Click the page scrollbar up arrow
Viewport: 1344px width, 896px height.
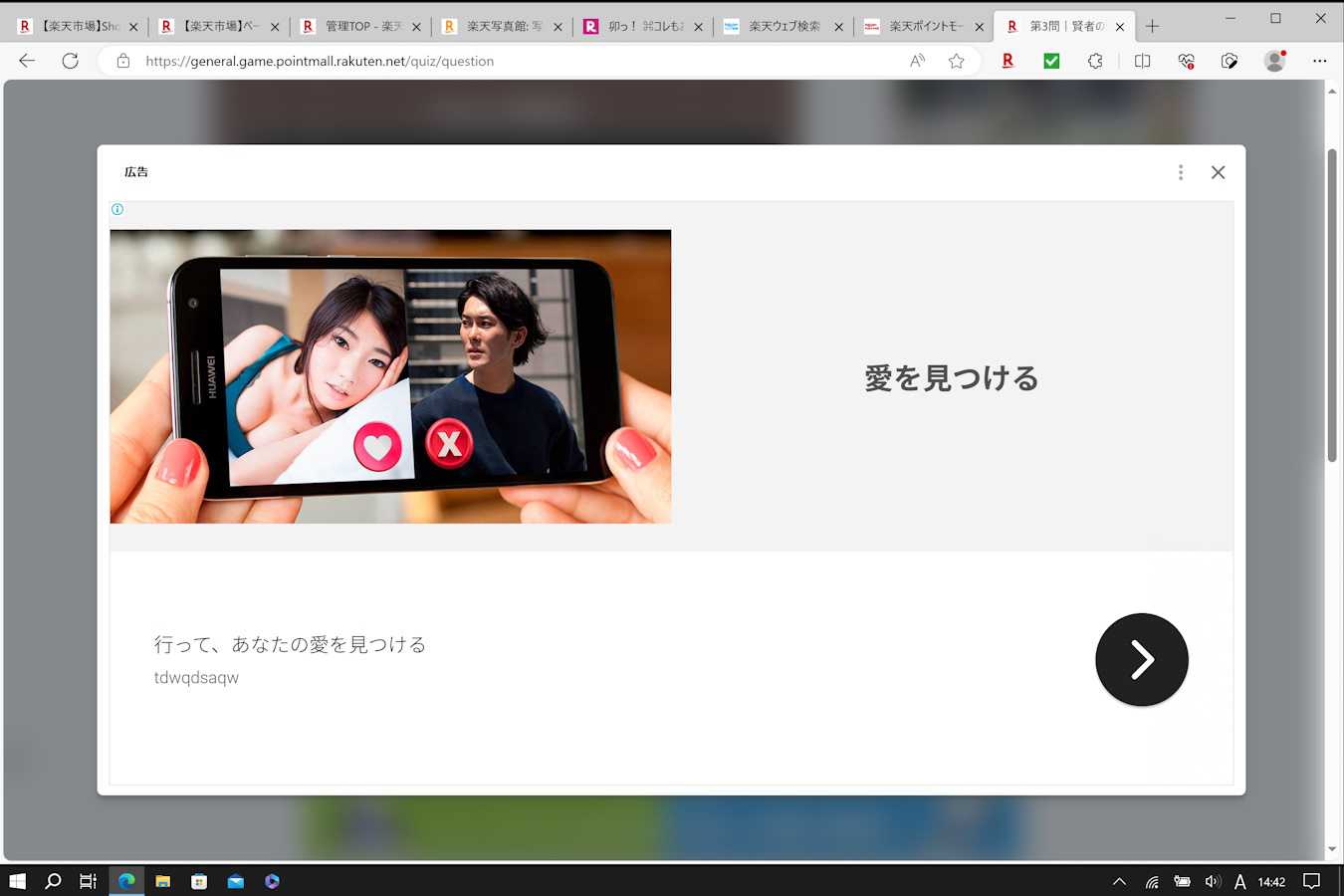tap(1332, 91)
